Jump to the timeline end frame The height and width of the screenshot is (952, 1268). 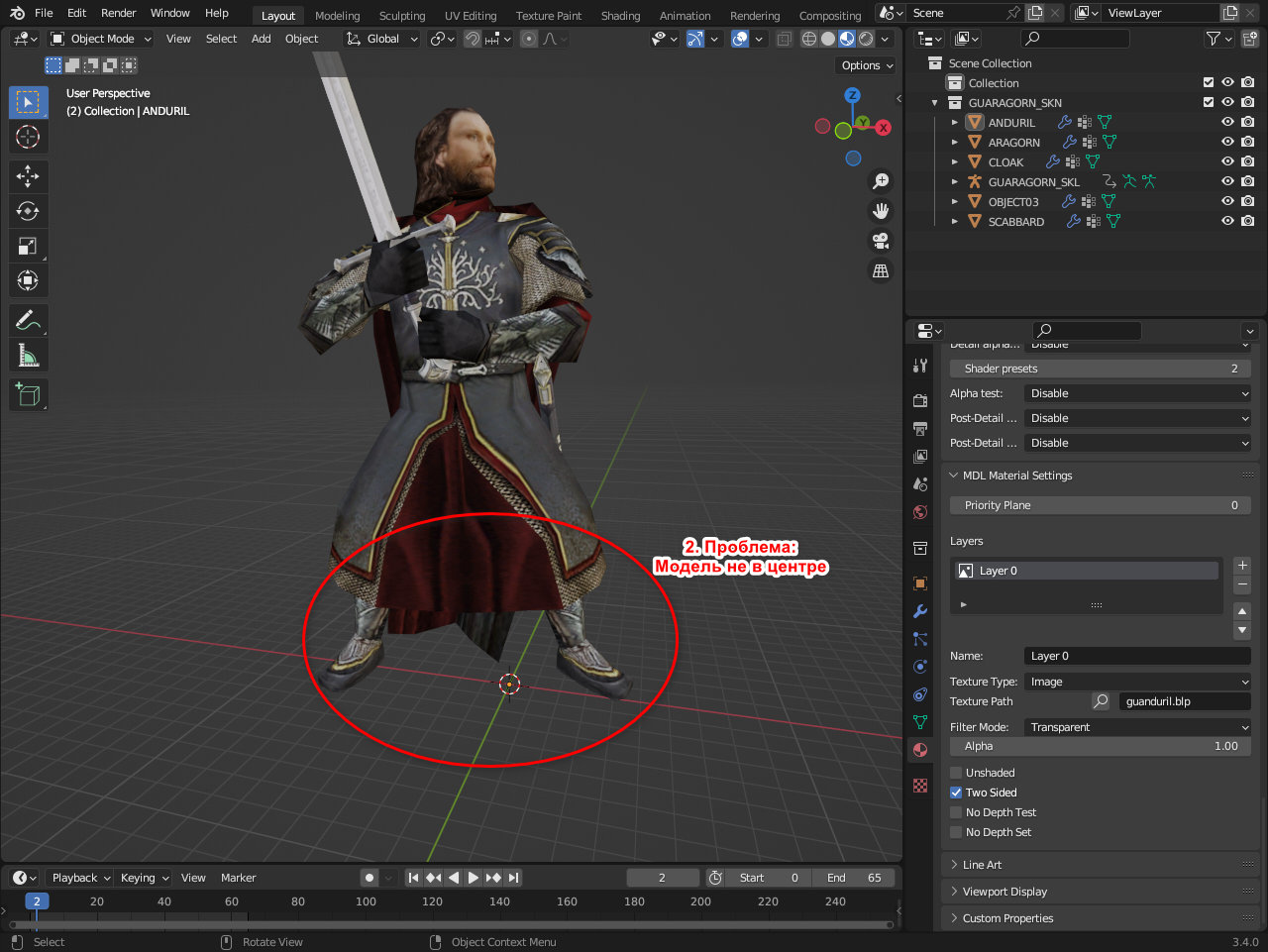click(x=513, y=878)
